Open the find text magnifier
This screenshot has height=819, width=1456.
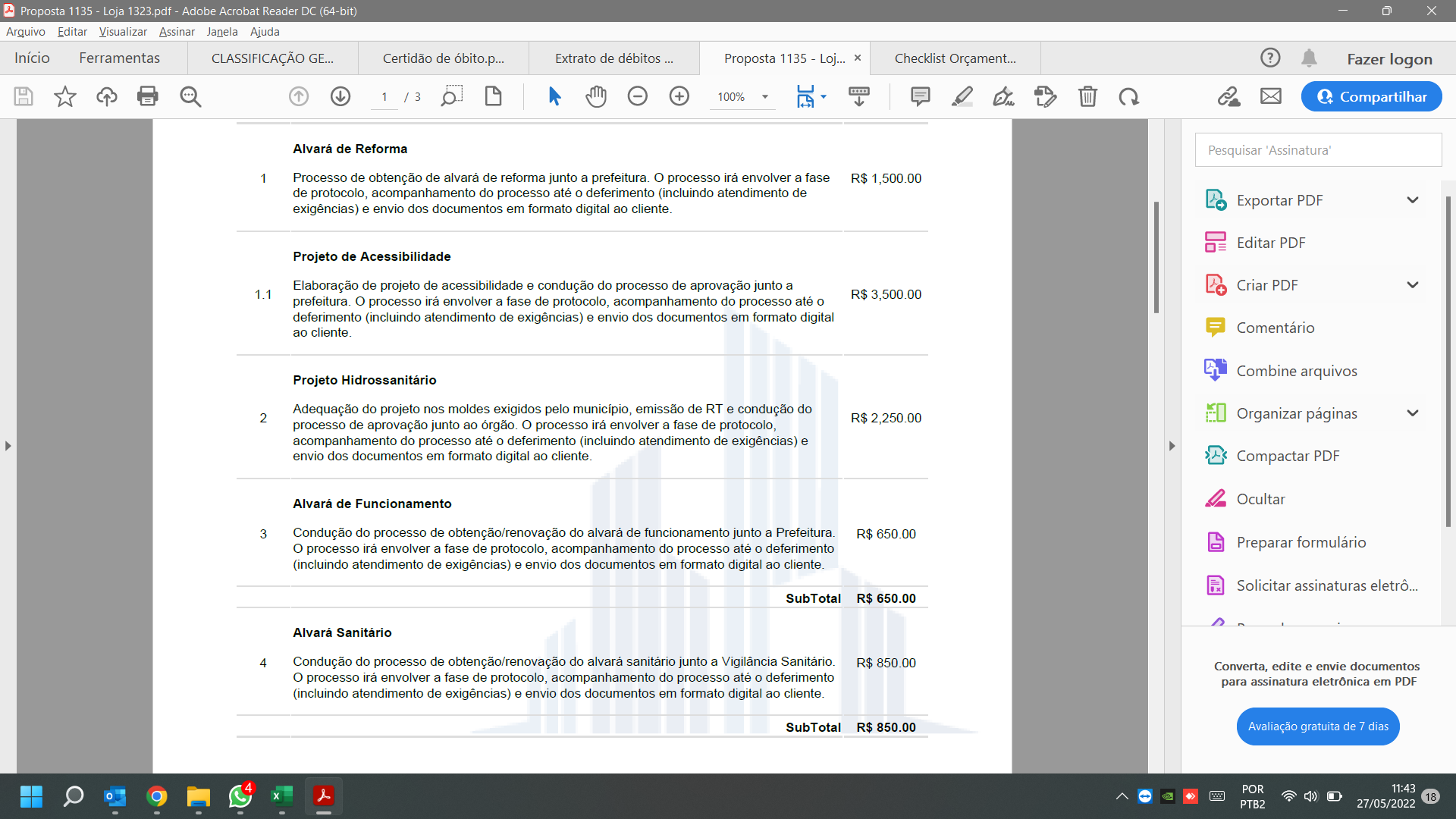coord(190,96)
